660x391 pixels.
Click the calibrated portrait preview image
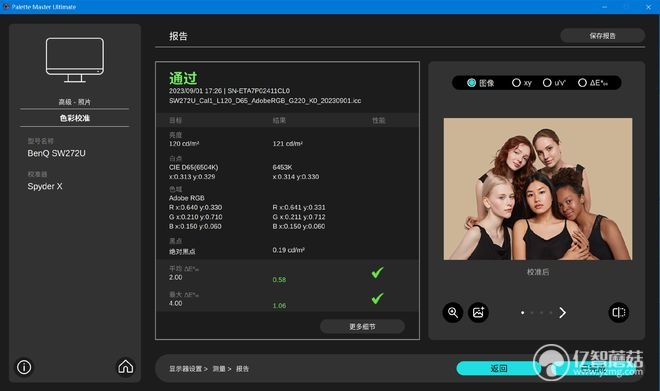tap(538, 189)
